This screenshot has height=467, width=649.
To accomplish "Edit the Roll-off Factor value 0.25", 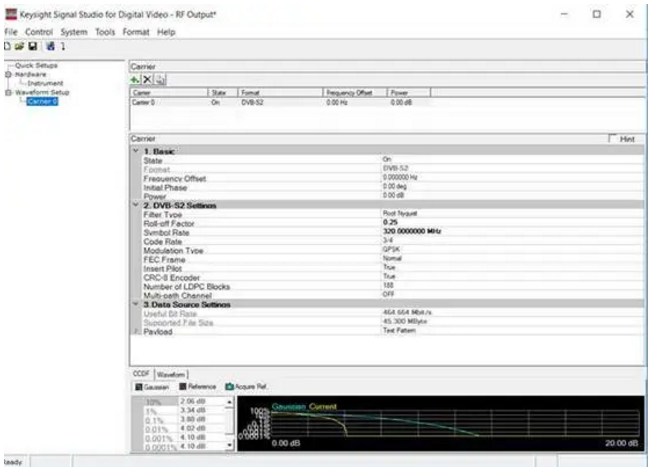I will coord(512,222).
